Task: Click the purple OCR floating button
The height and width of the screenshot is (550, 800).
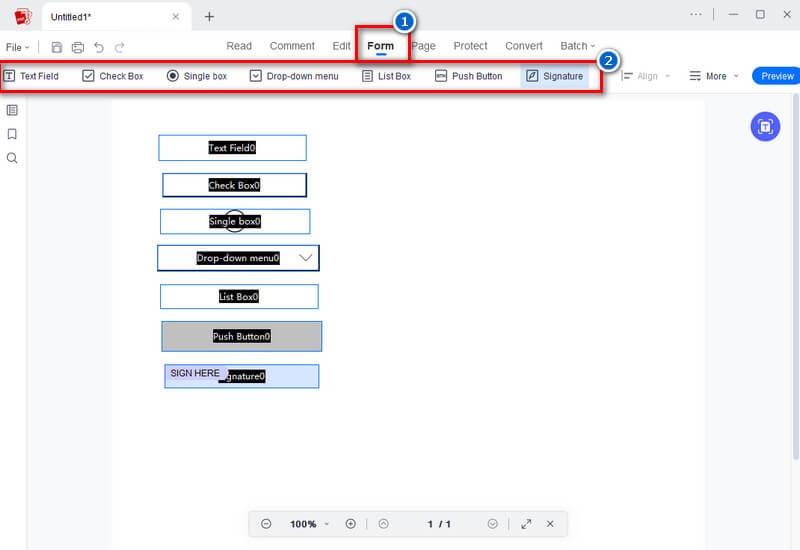Action: (x=765, y=127)
